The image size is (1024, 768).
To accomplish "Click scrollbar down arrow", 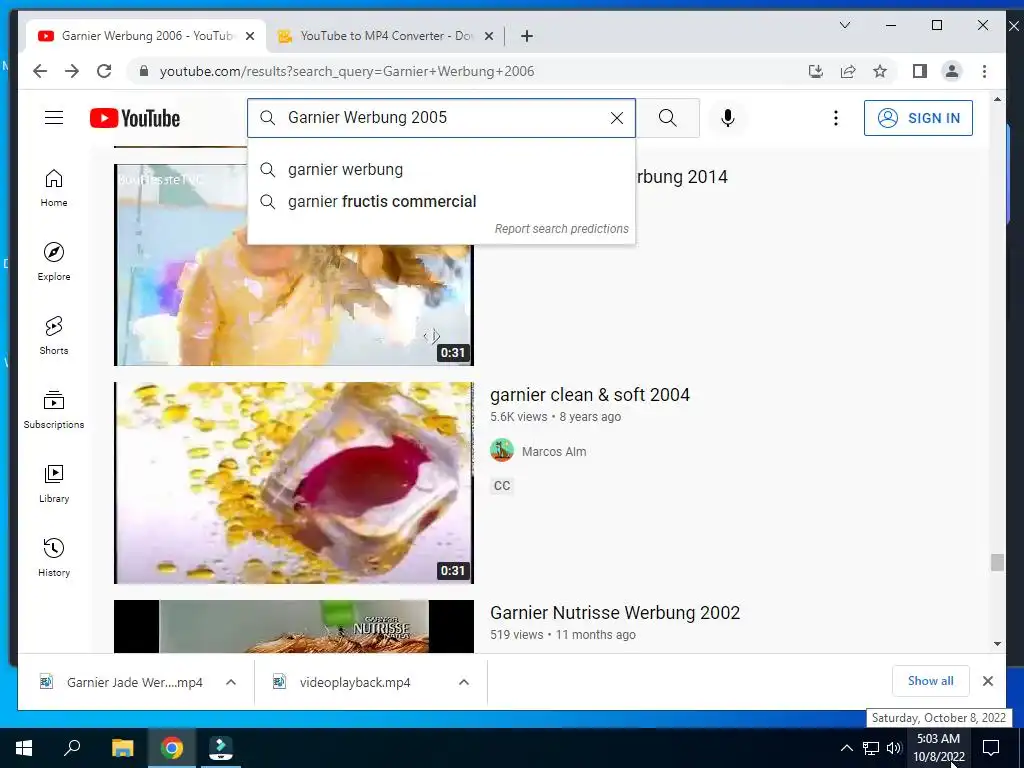I will pyautogui.click(x=997, y=644).
